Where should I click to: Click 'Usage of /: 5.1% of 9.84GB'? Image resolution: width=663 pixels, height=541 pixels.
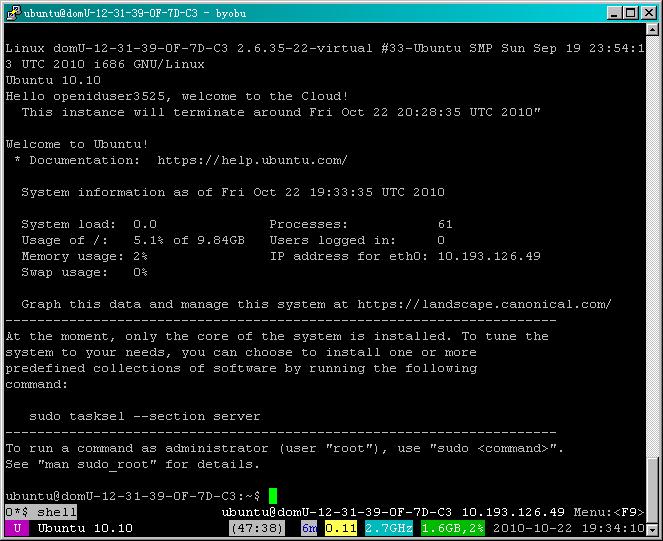tap(133, 240)
